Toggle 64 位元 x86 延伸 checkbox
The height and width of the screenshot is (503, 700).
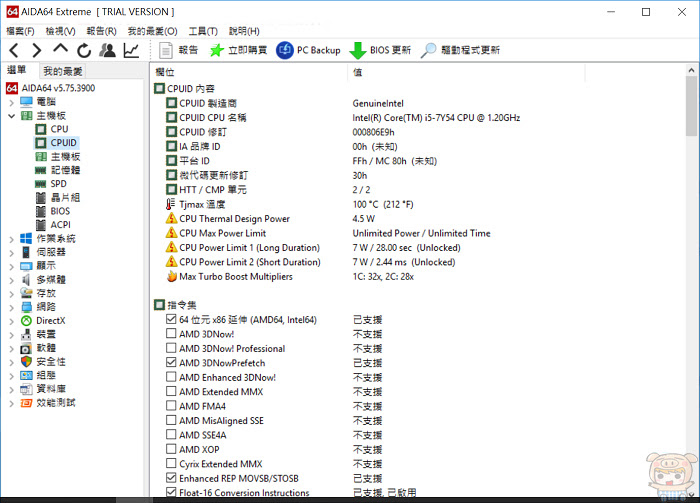[x=171, y=319]
